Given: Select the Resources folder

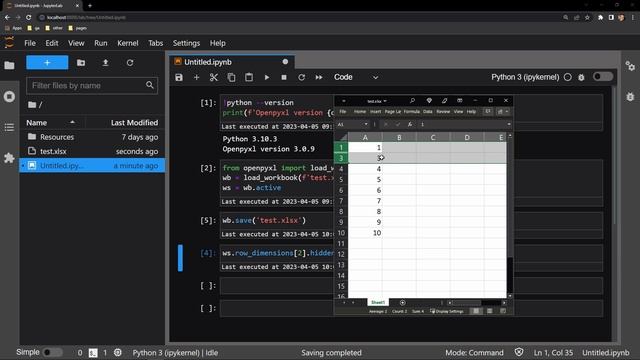Looking at the screenshot, I should tap(92, 137).
